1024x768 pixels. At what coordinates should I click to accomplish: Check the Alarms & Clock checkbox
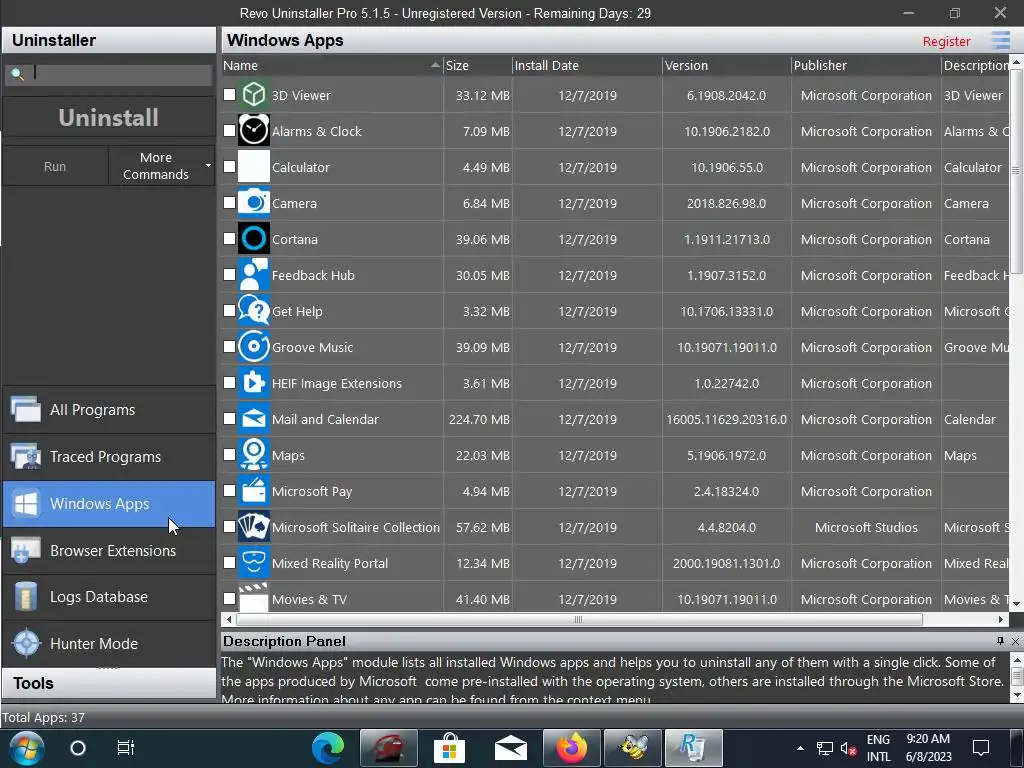coord(229,131)
